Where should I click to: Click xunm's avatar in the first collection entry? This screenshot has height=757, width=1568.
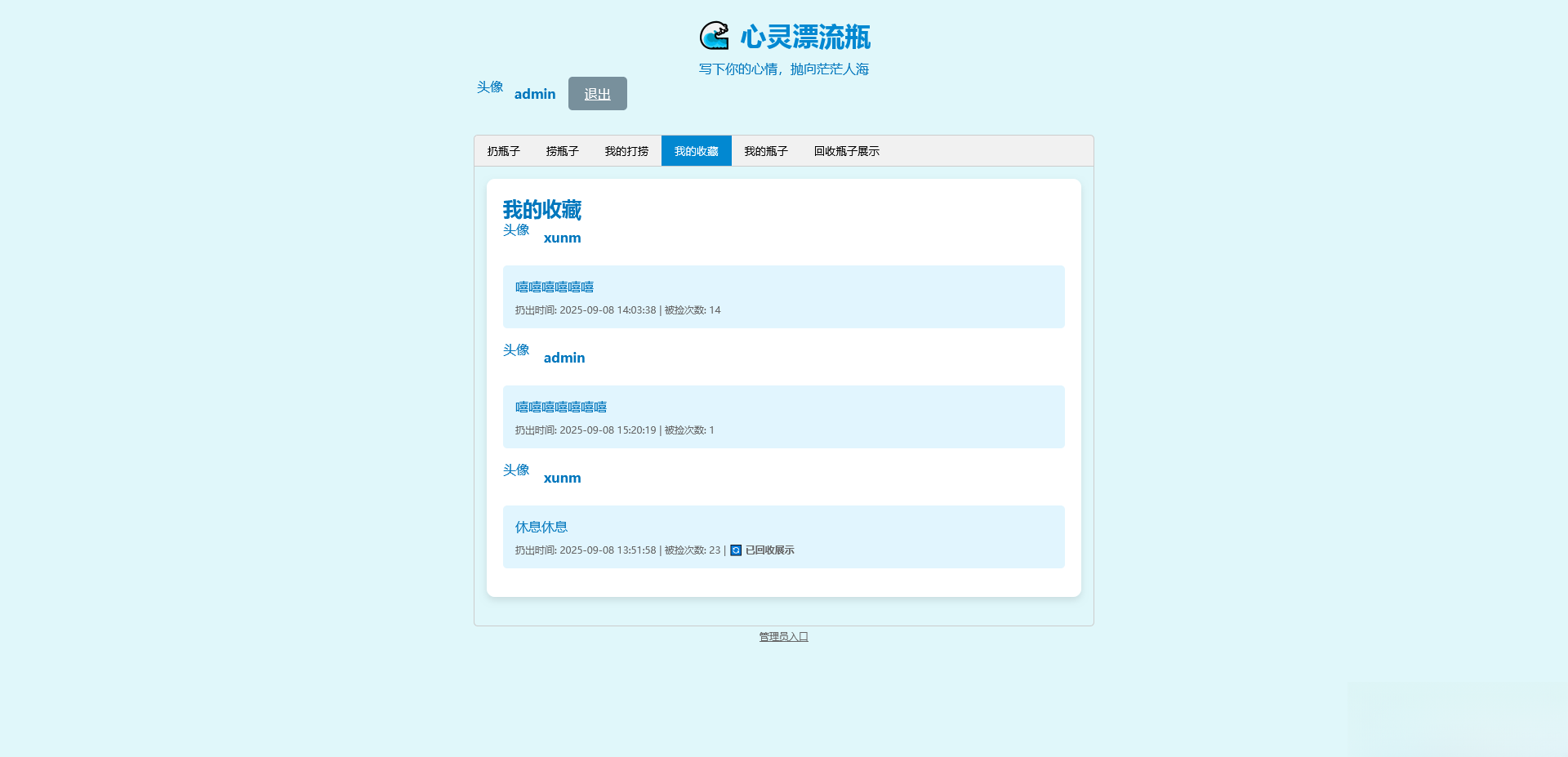[515, 230]
